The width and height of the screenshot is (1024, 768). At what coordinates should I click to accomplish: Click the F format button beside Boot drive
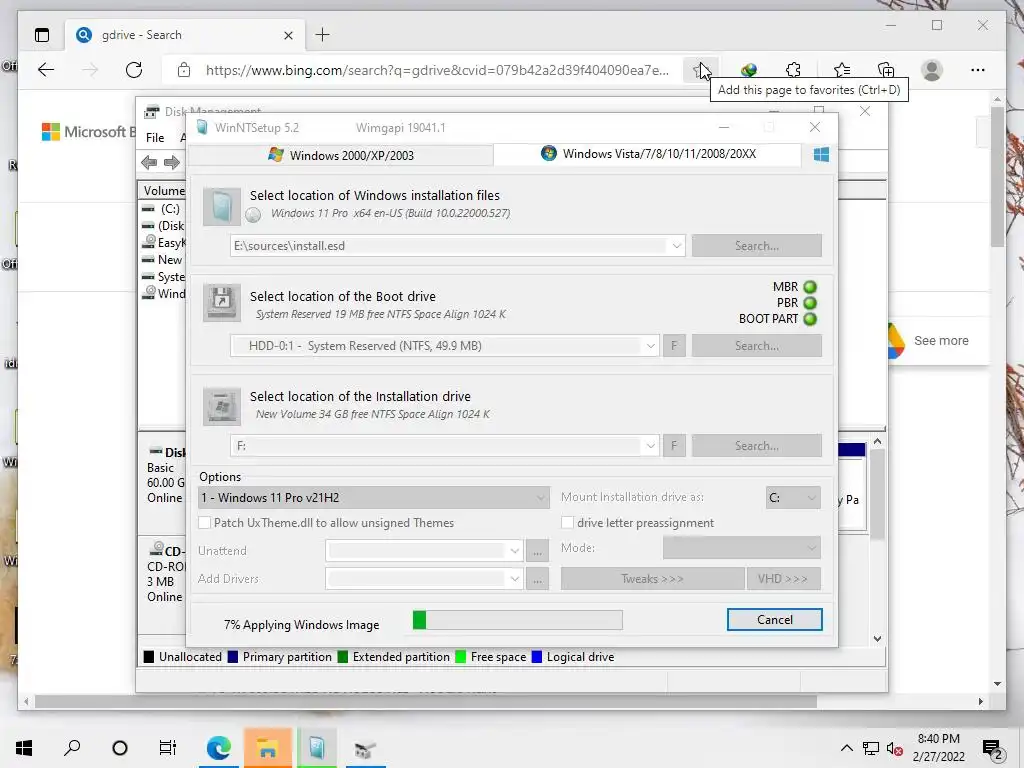pos(674,346)
